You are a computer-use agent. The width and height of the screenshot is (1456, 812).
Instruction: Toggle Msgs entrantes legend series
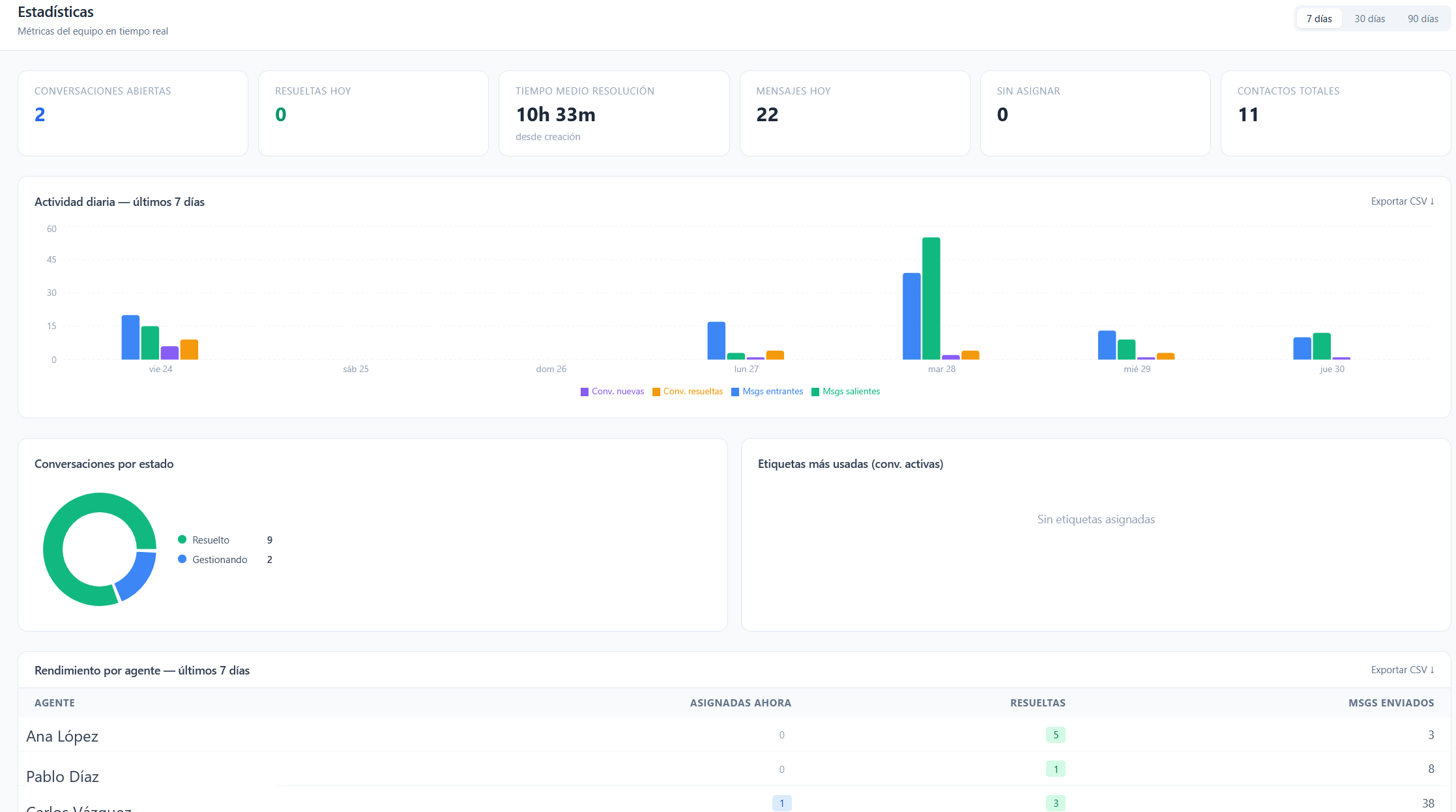(767, 392)
